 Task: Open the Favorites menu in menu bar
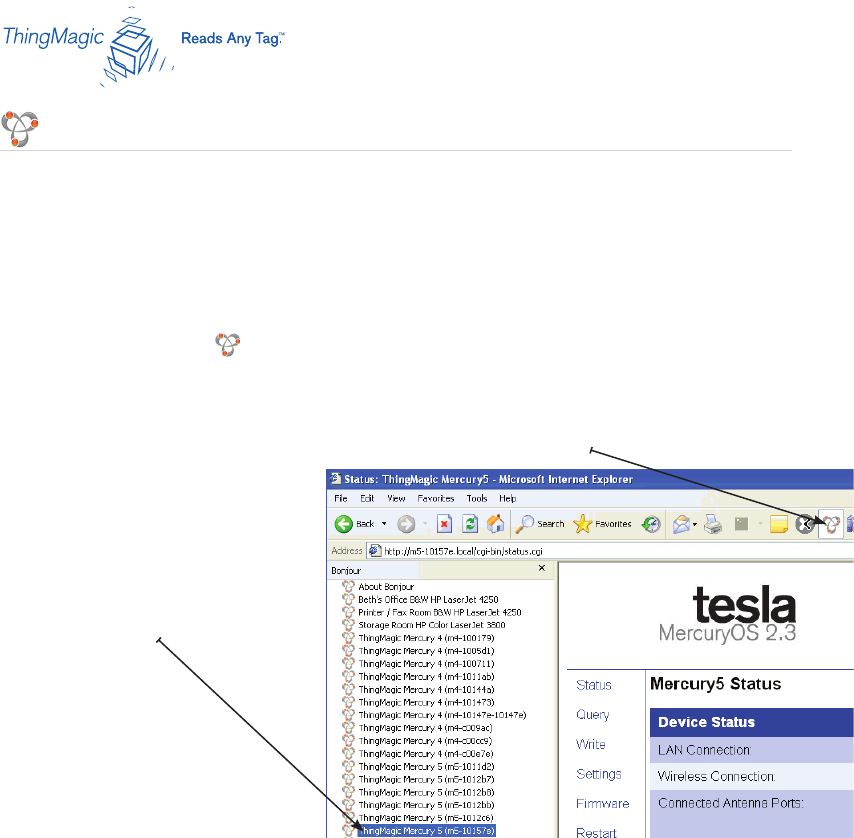click(x=436, y=498)
